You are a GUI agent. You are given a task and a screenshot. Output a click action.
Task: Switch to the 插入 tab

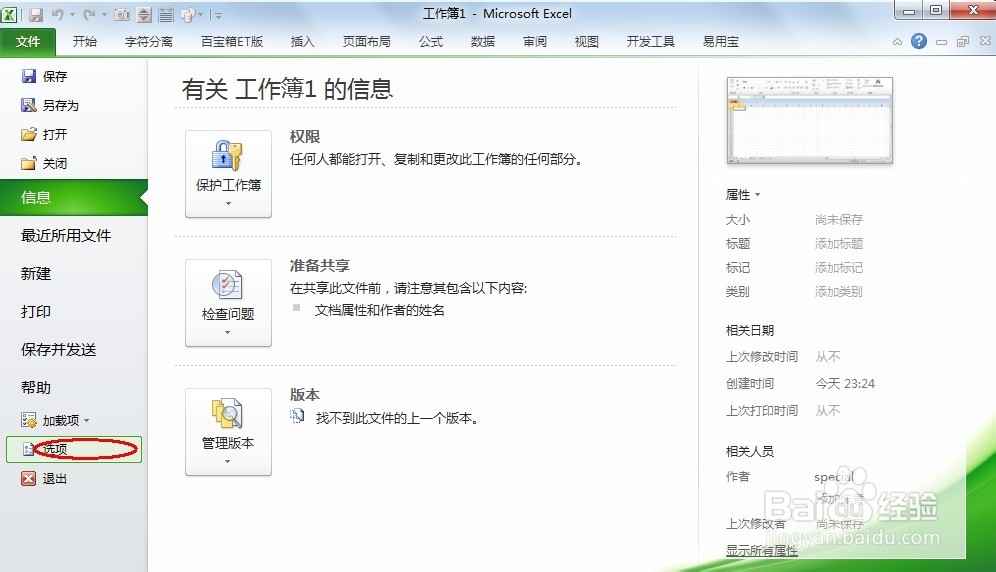tap(302, 42)
